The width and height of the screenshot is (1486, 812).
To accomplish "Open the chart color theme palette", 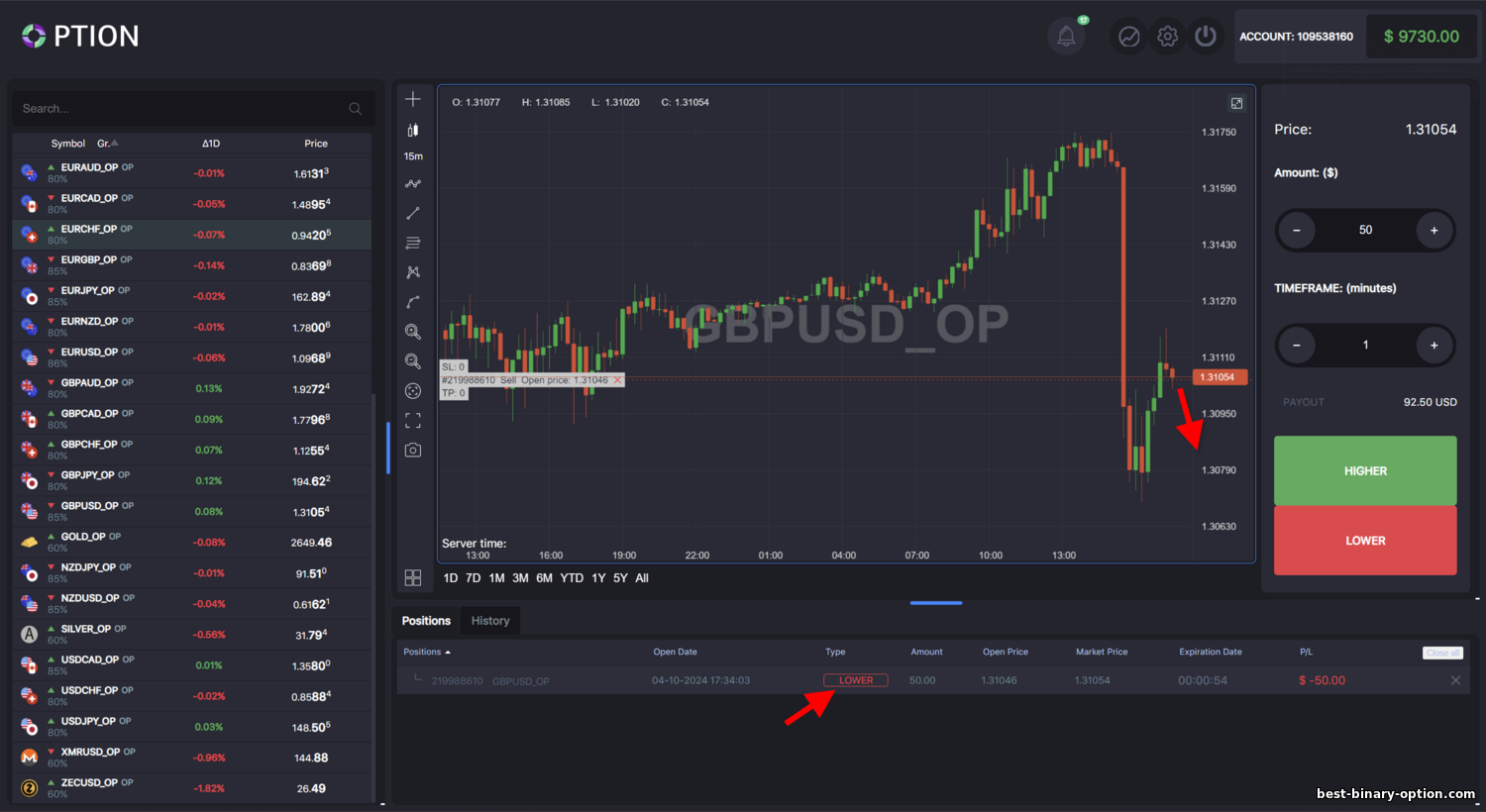I will point(413,391).
